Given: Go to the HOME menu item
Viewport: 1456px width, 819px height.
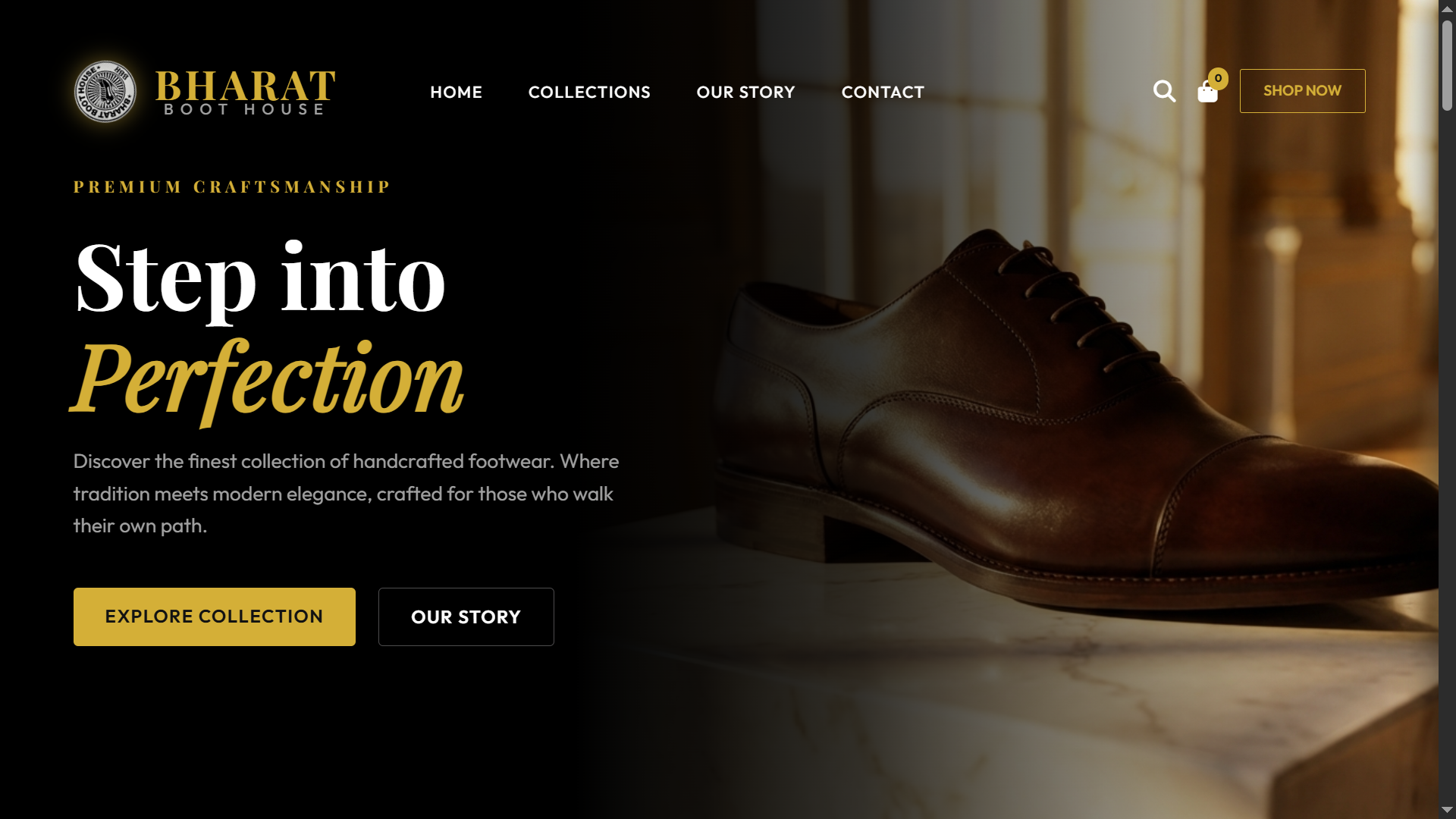Looking at the screenshot, I should [456, 92].
